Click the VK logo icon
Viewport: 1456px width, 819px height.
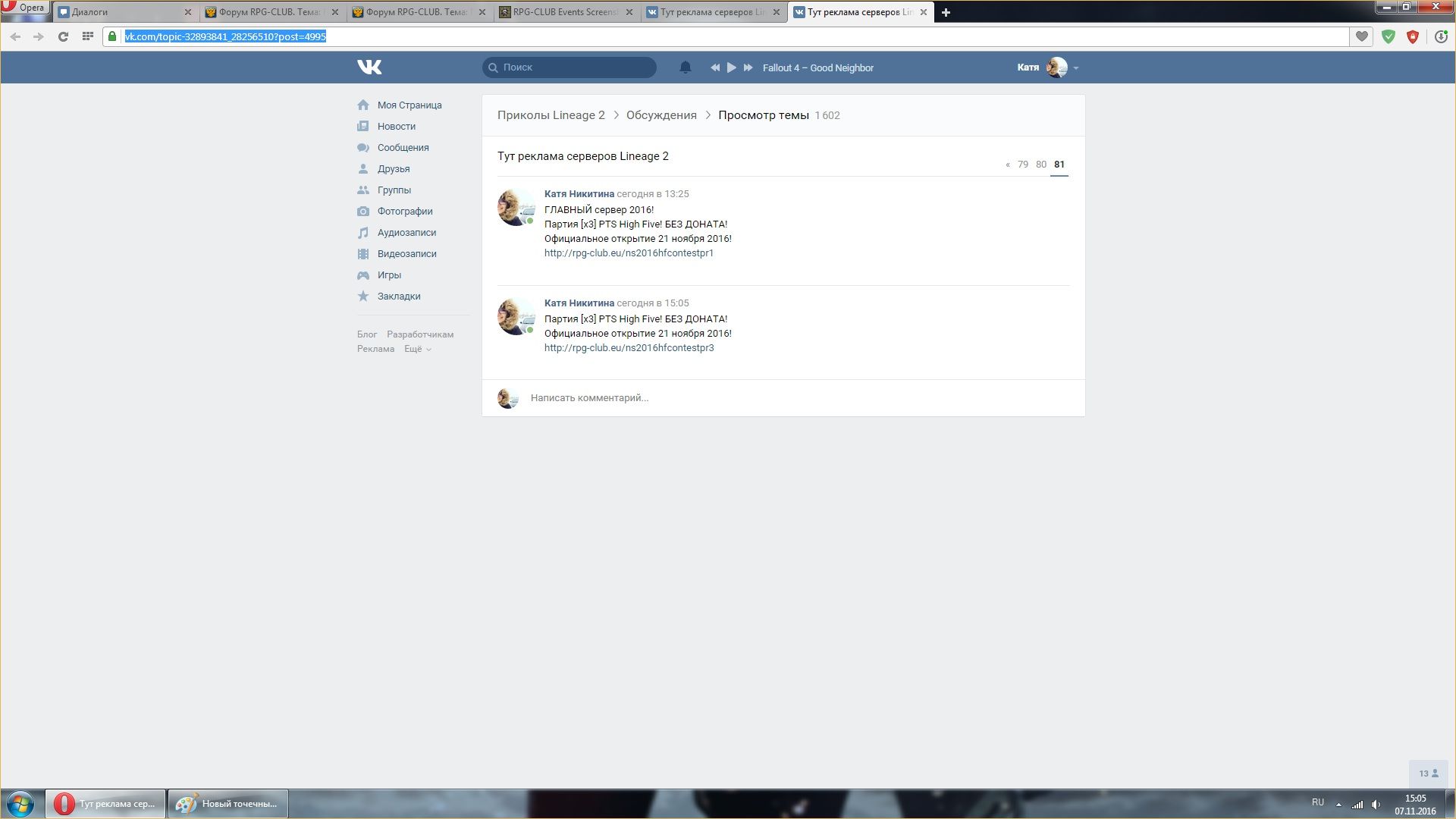pos(369,67)
